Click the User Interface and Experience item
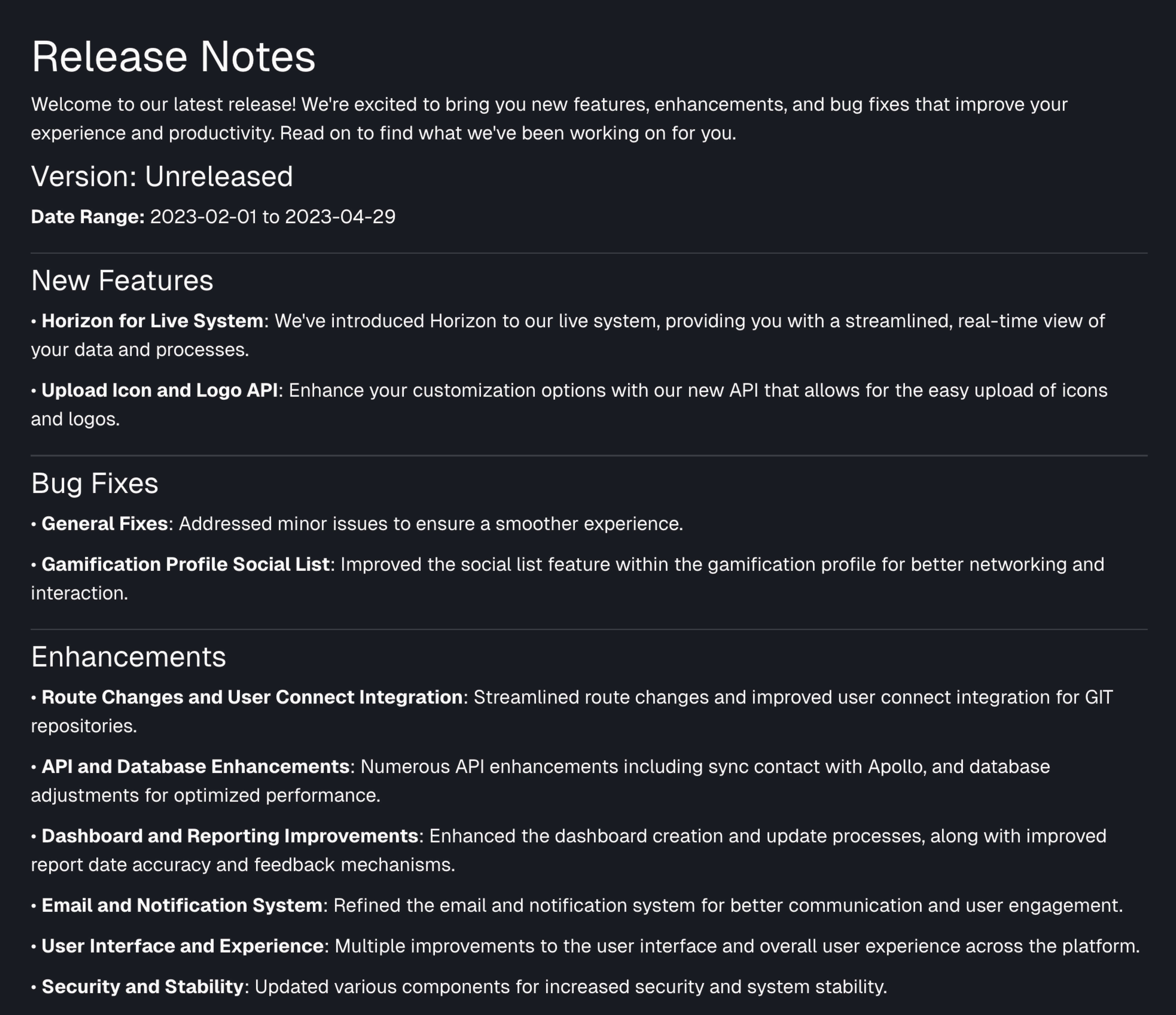 coord(182,946)
